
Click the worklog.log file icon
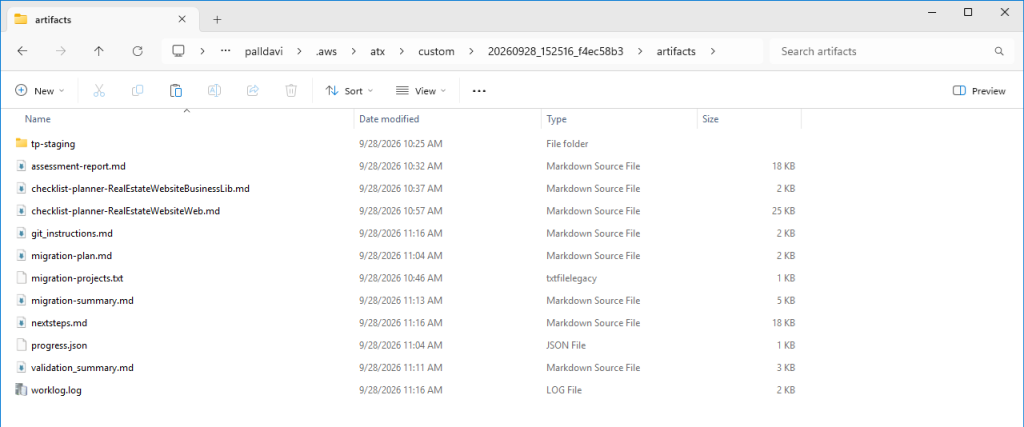click(21, 390)
